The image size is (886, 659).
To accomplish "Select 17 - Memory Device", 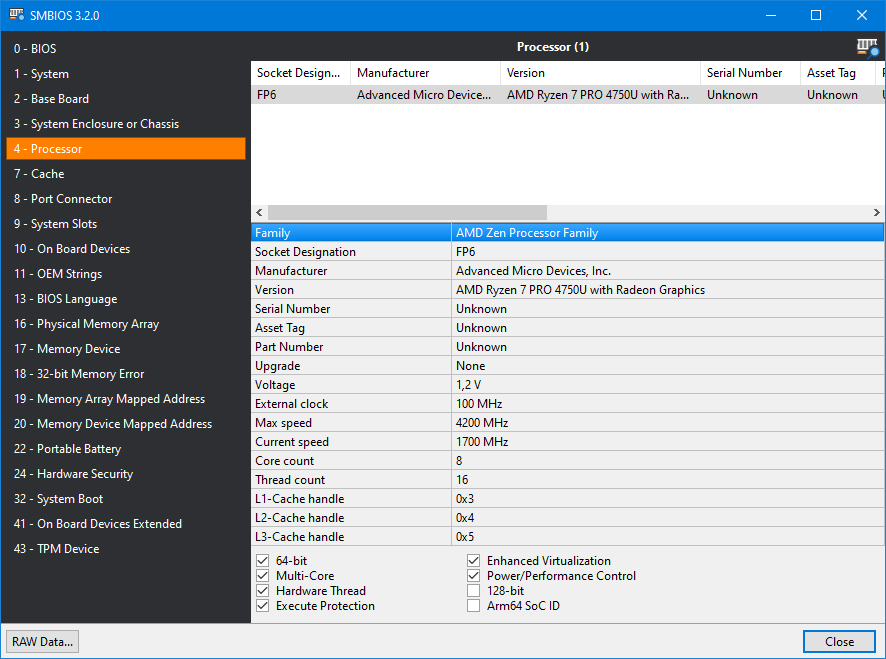I will tap(126, 349).
